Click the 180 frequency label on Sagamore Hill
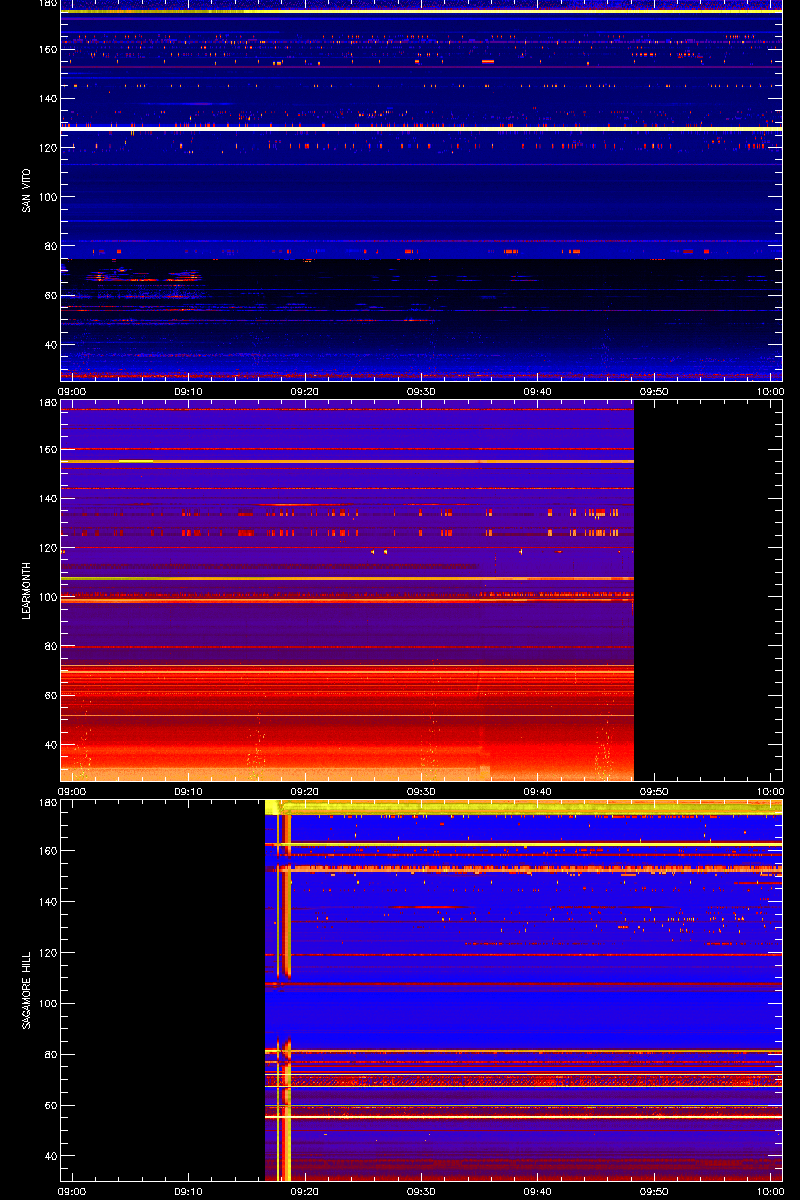This screenshot has height=1200, width=800. (46, 803)
